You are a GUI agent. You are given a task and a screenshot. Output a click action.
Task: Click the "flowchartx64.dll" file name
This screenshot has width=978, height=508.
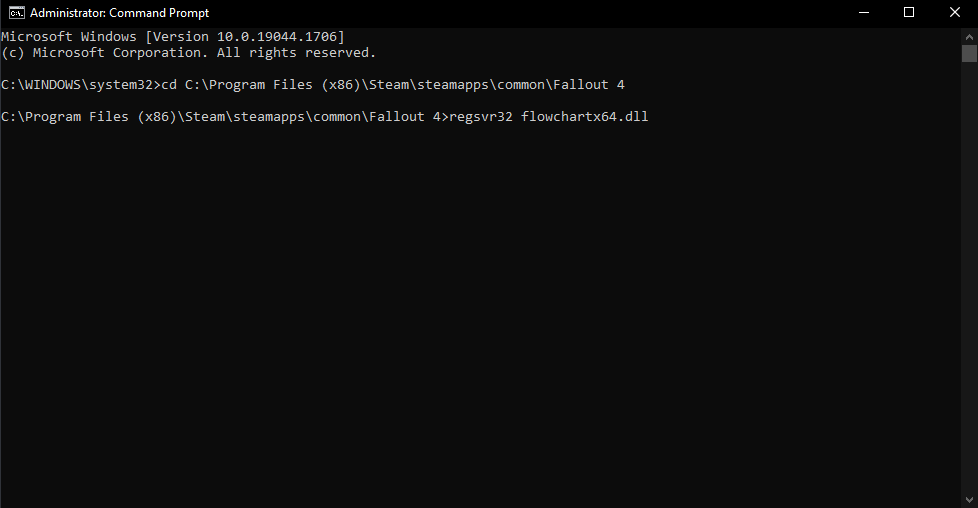click(585, 117)
